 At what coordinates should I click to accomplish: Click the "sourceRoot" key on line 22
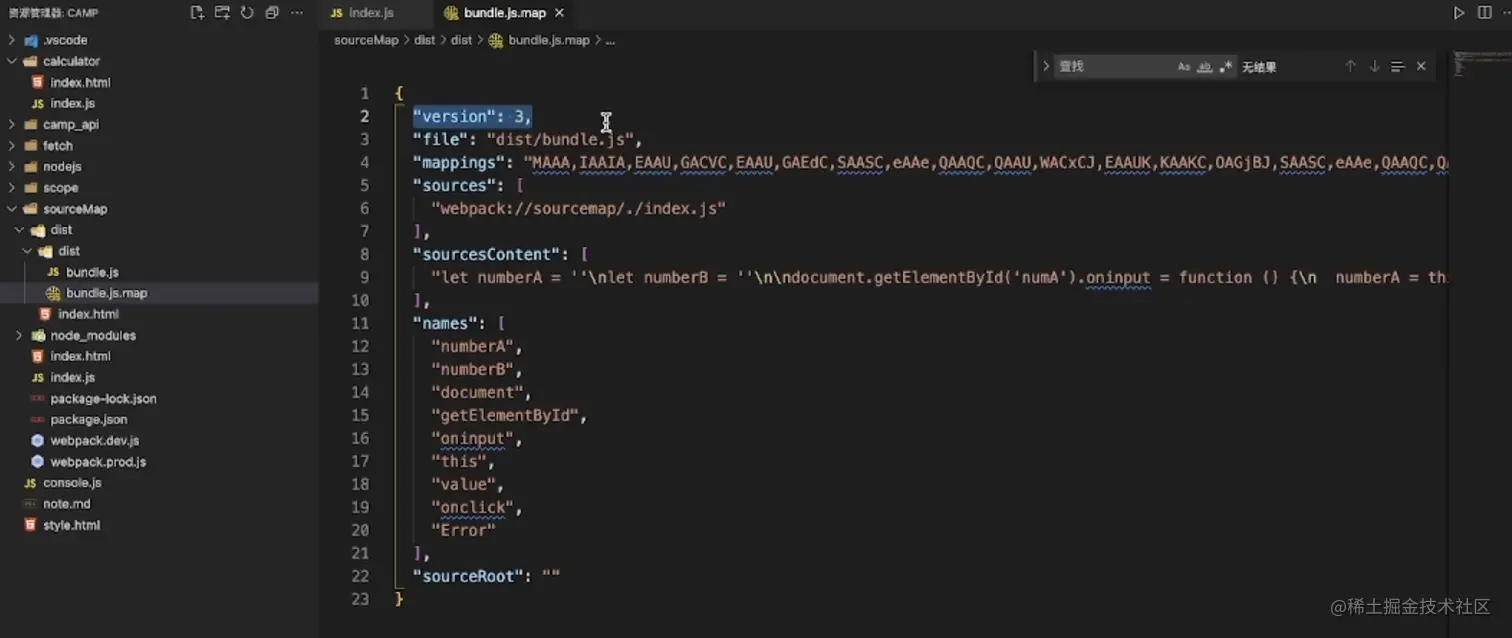[468, 576]
